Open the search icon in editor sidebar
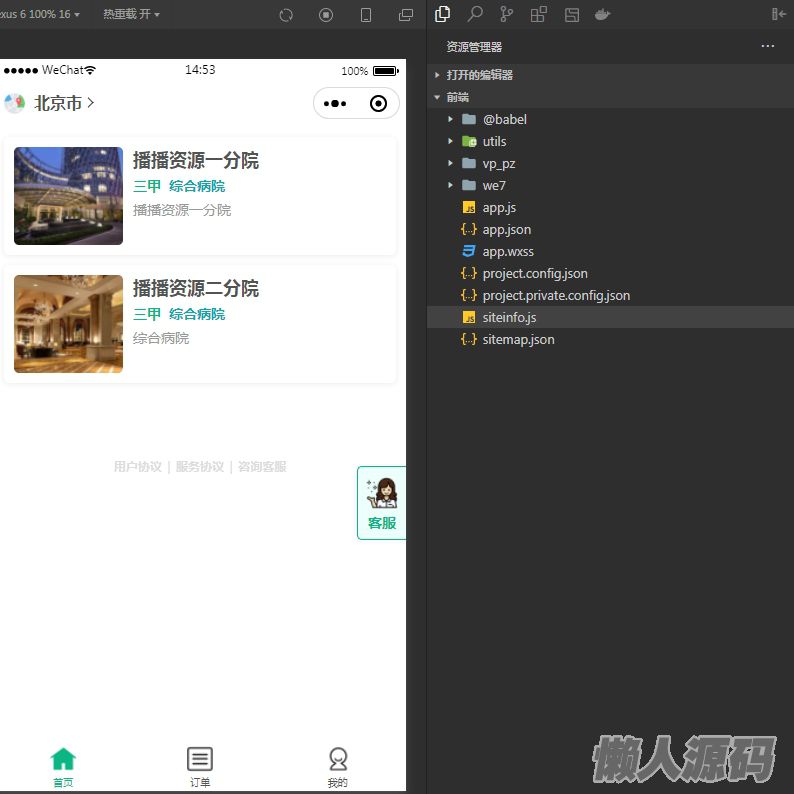The image size is (794, 794). [x=475, y=14]
